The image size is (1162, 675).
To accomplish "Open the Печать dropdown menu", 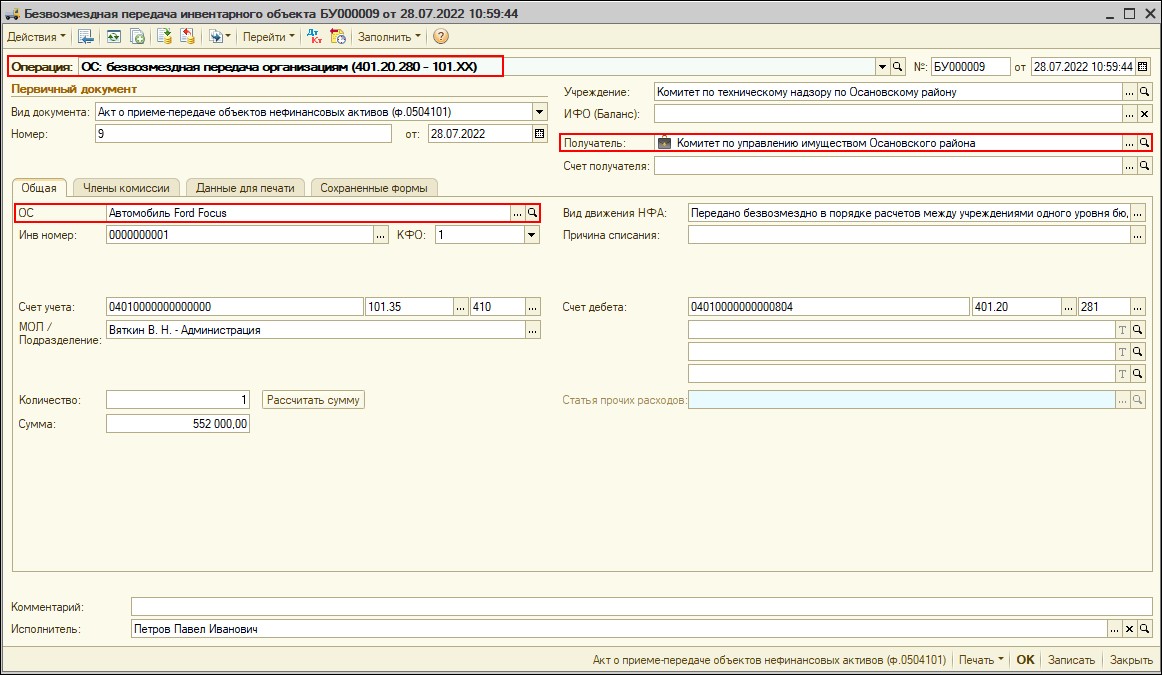I will point(981,659).
